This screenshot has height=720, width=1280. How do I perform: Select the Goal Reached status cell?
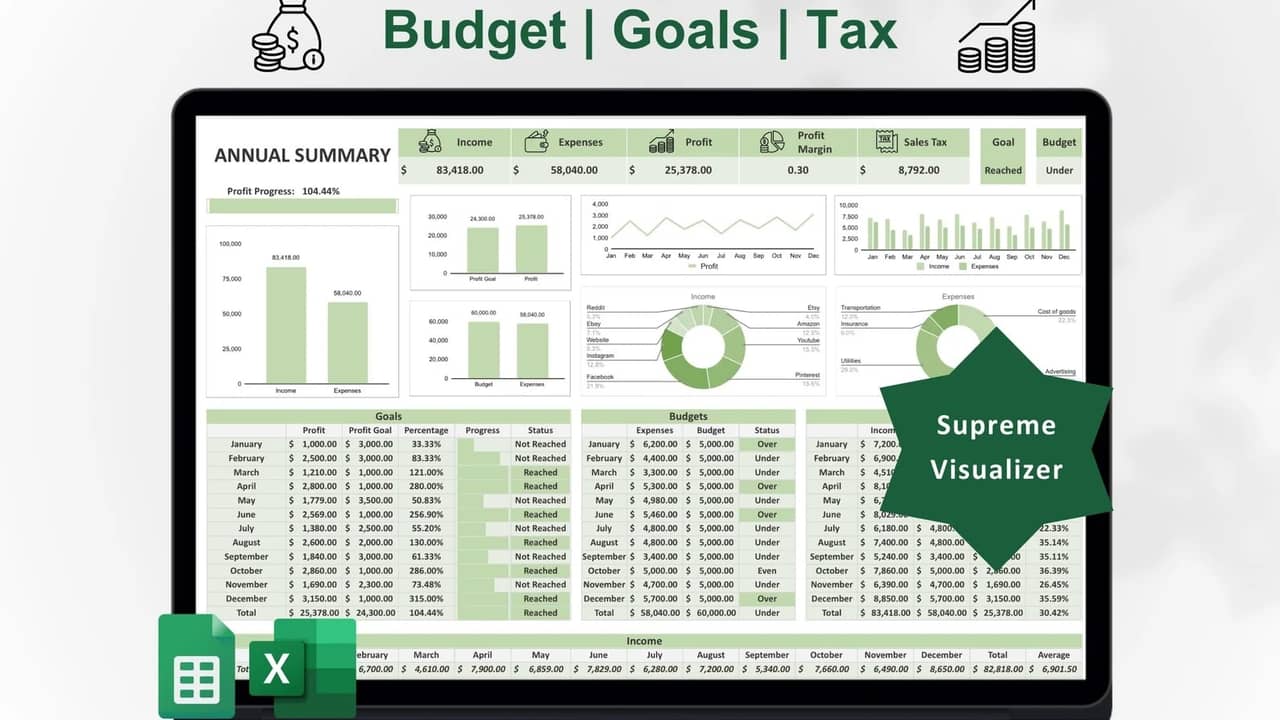tap(1003, 170)
